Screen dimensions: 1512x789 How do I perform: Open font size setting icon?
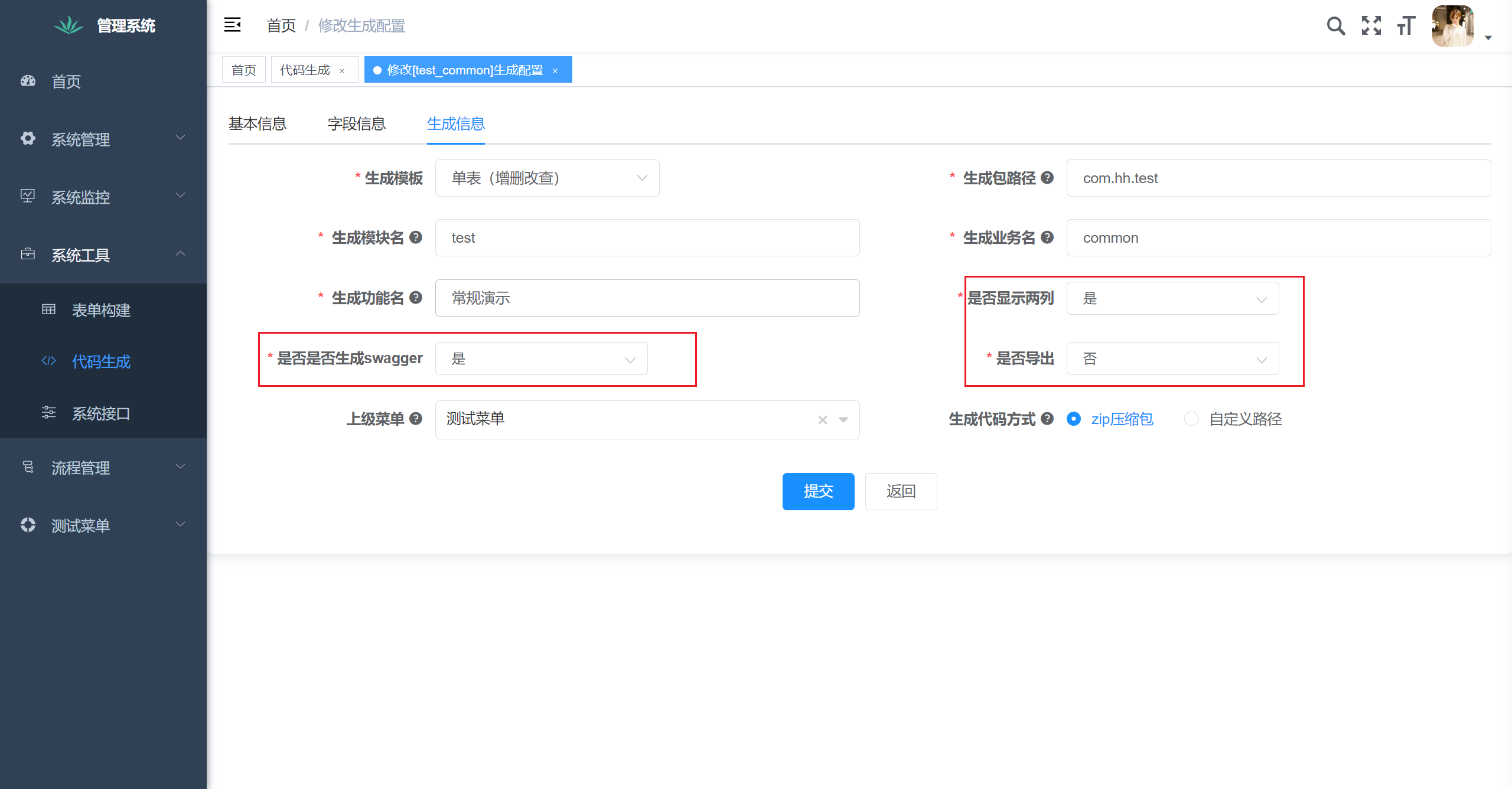[x=1406, y=25]
